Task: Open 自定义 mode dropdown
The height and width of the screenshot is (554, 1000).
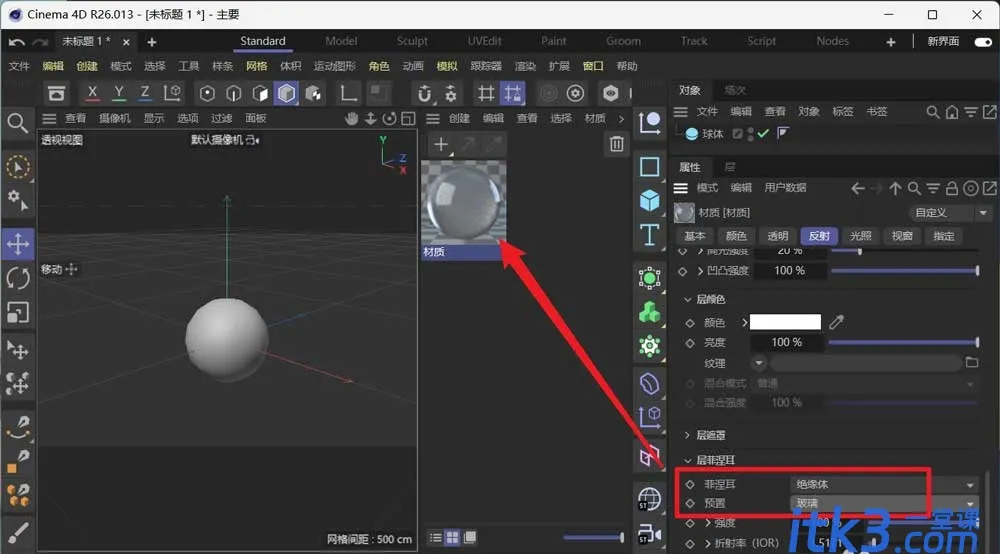Action: (949, 212)
